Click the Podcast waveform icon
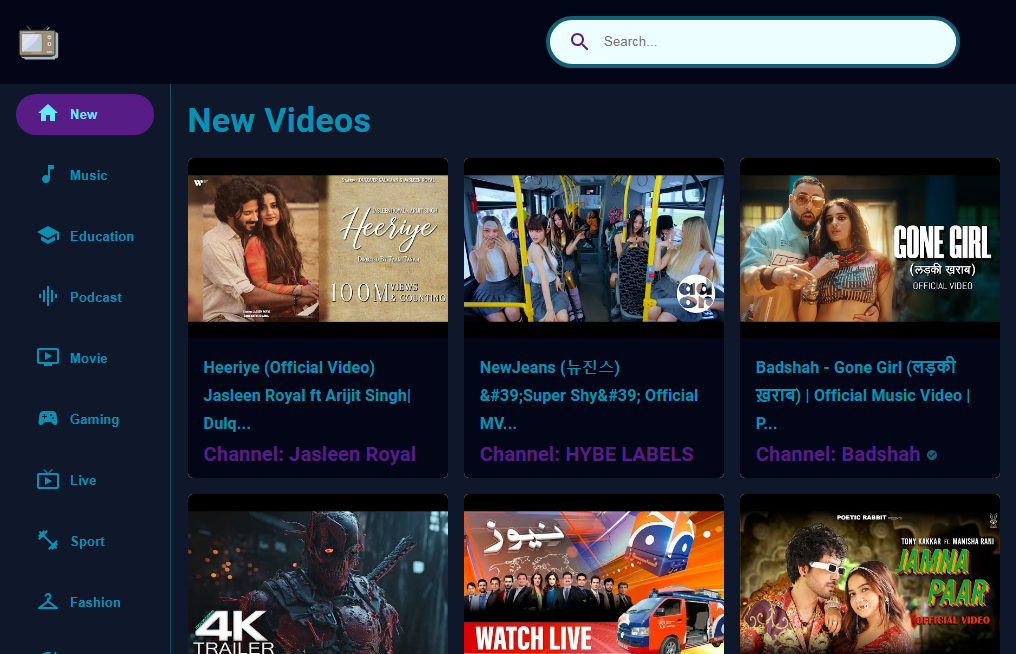This screenshot has height=654, width=1016. coord(48,296)
